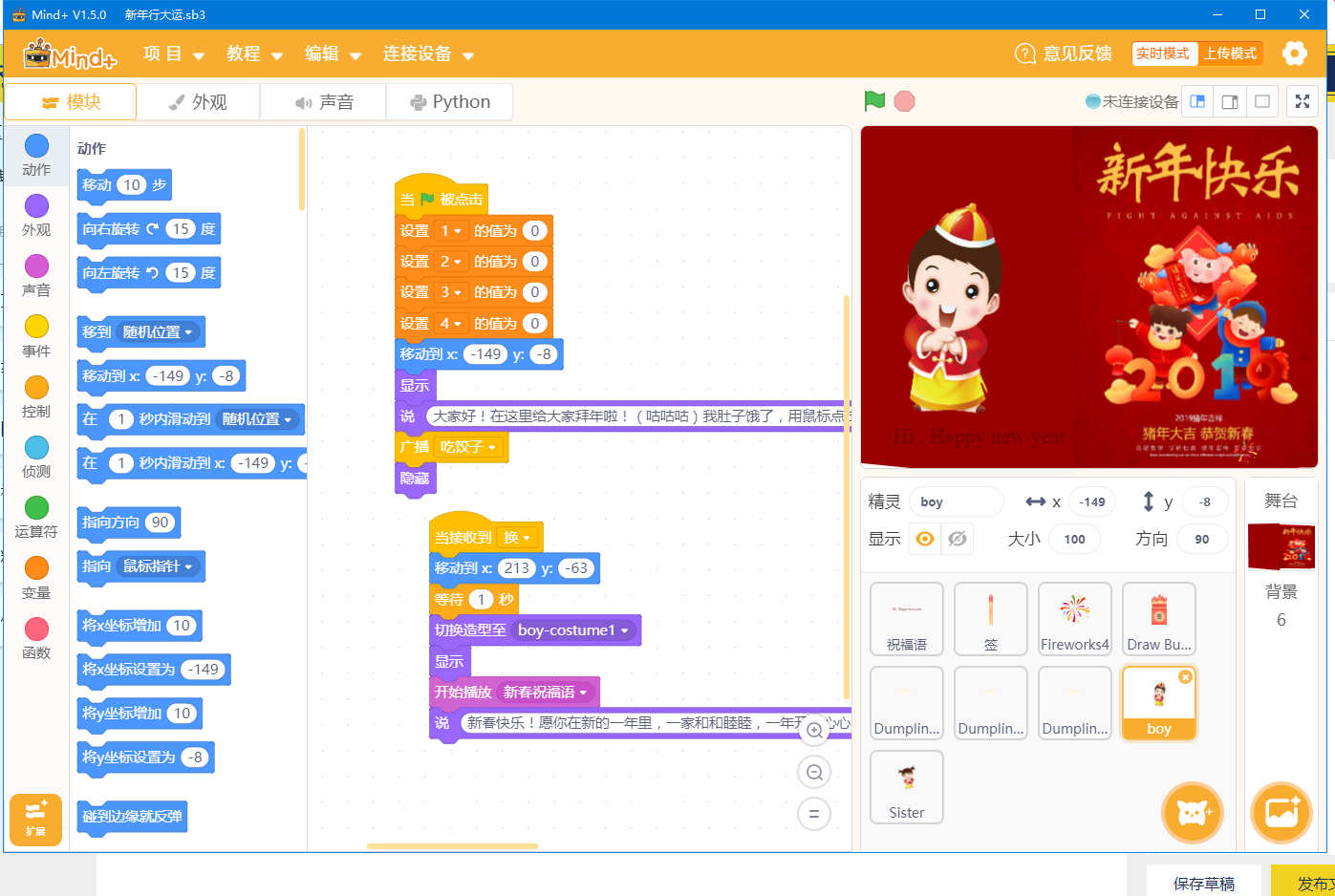Viewport: 1335px width, 896px height.
Task: Click the sprite name field showing boy
Action: [956, 501]
